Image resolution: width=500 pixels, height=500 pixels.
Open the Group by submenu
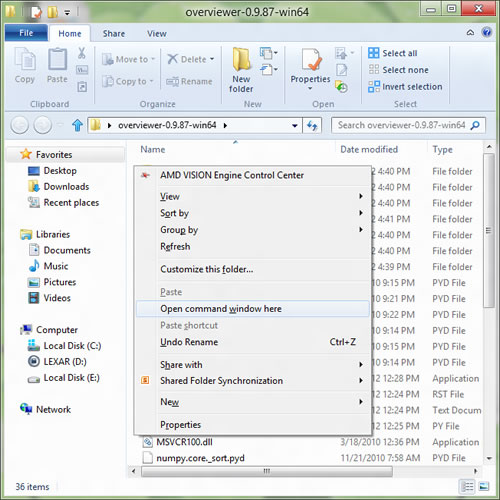tap(253, 230)
